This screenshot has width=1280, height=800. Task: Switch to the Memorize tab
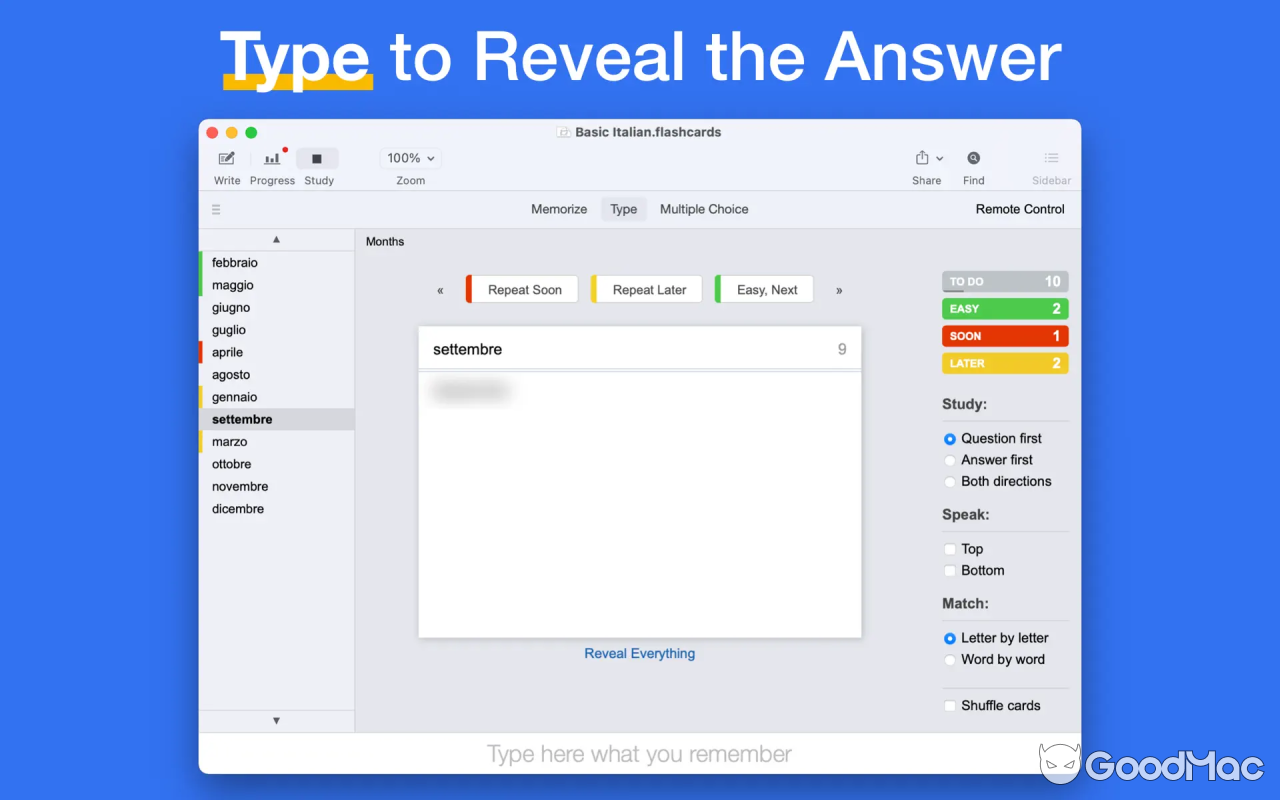pyautogui.click(x=558, y=209)
